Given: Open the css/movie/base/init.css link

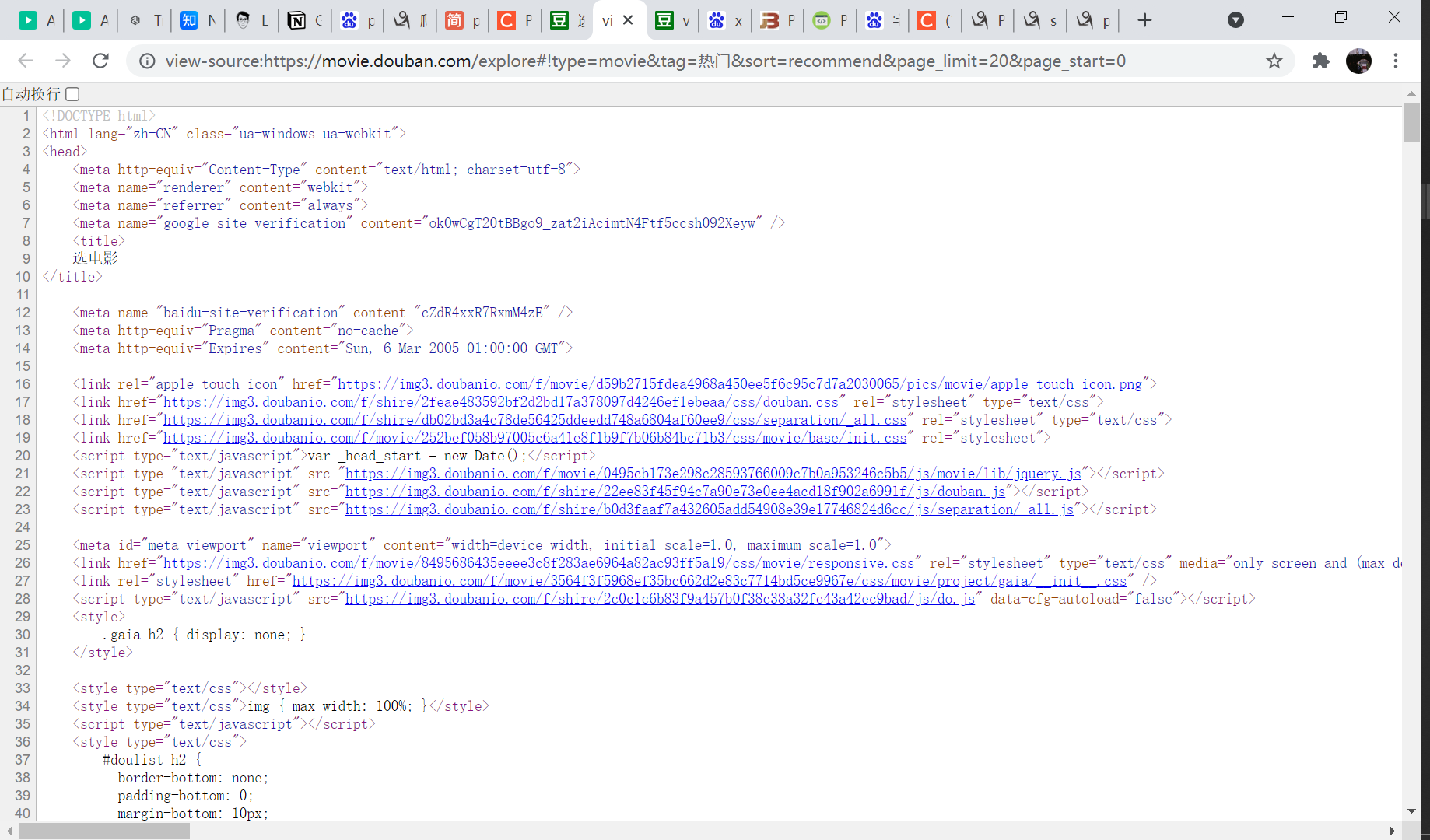Looking at the screenshot, I should pyautogui.click(x=535, y=438).
